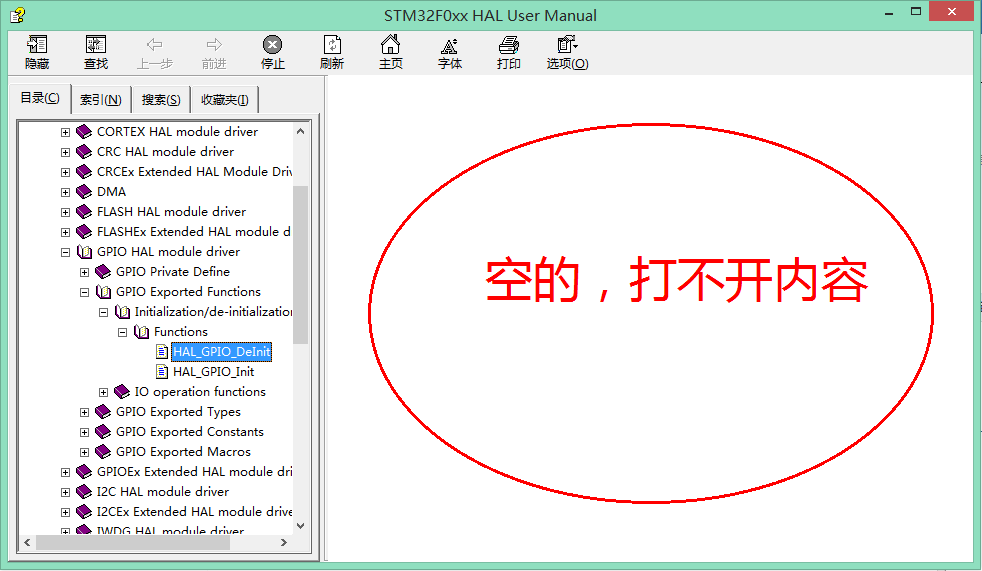
Task: Open HAL_GPIO_Init topic
Action: pos(214,372)
